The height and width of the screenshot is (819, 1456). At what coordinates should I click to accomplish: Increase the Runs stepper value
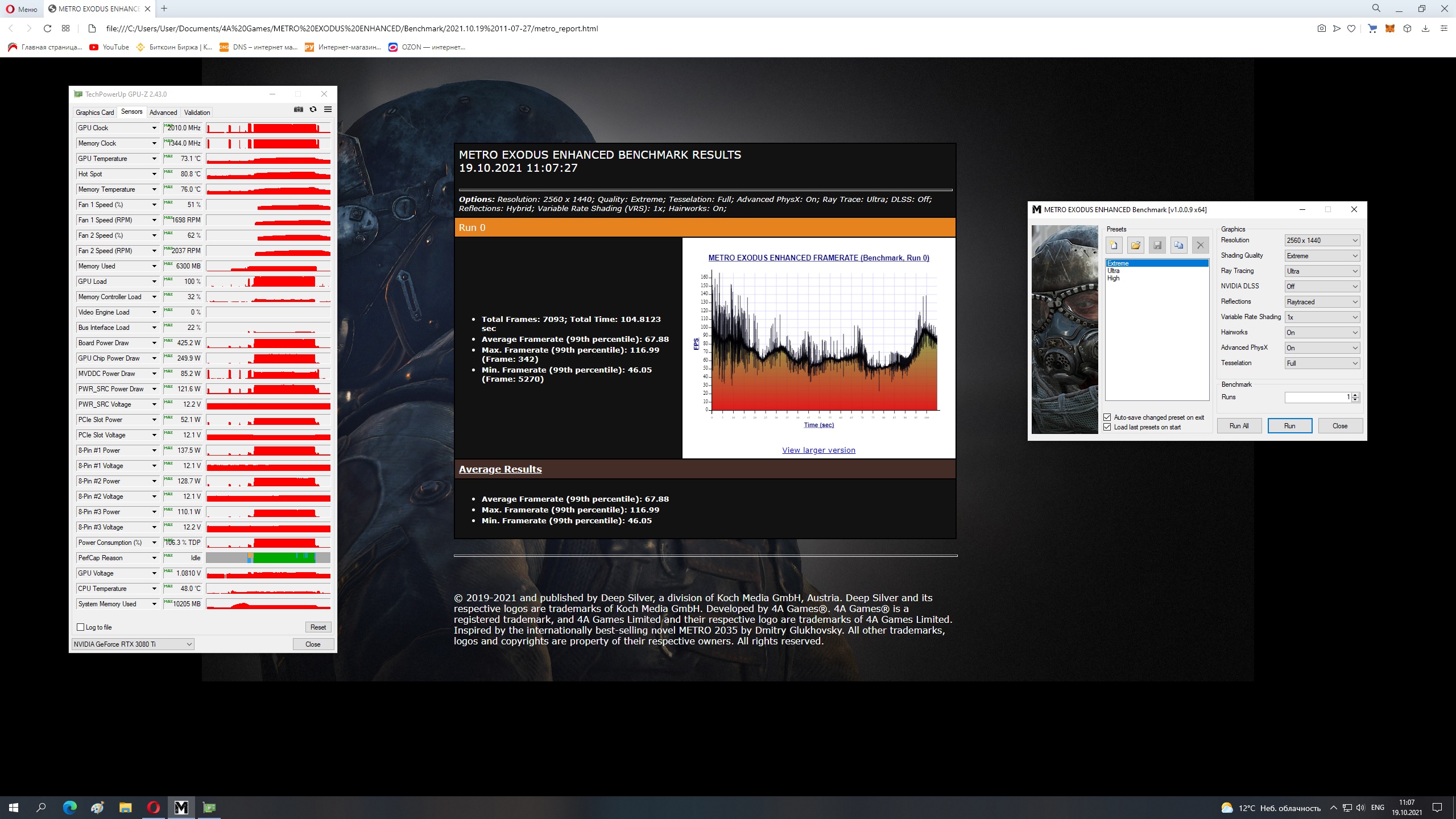point(1356,395)
